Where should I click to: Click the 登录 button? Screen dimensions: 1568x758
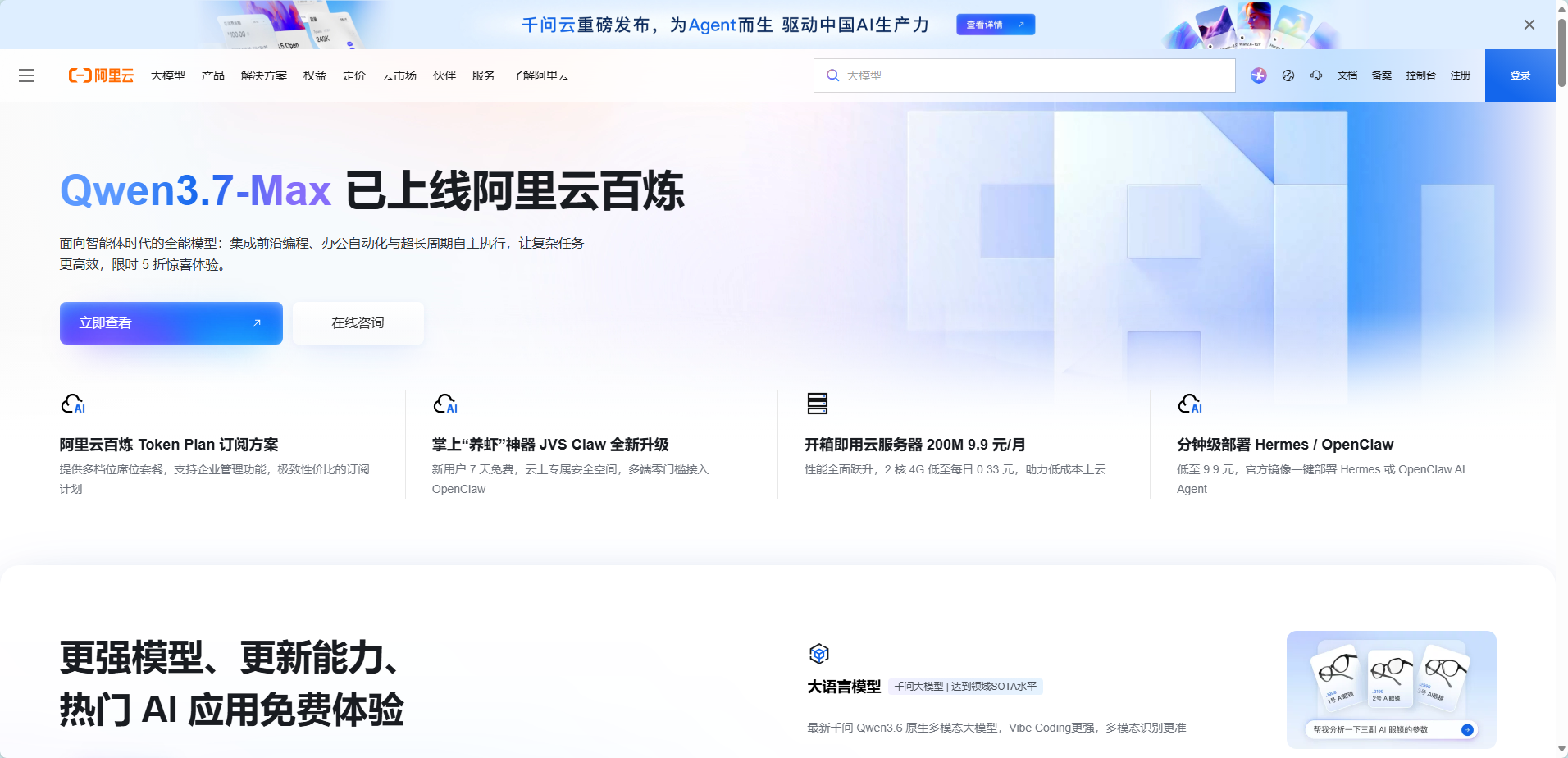tap(1520, 75)
